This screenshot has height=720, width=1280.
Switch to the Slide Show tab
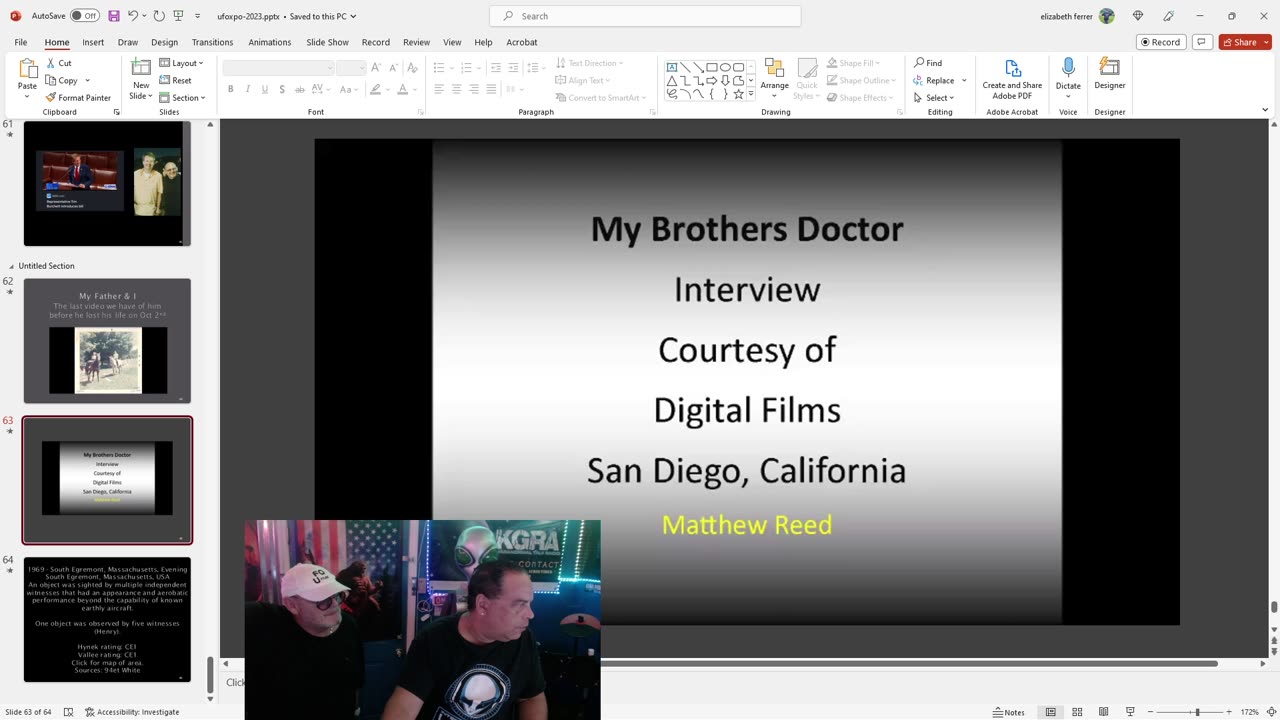[327, 42]
